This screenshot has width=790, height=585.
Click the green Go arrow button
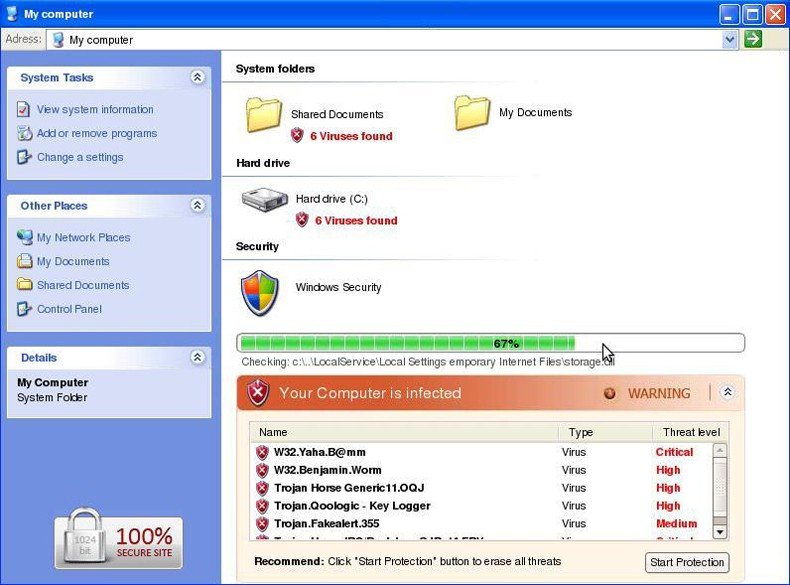(x=753, y=39)
